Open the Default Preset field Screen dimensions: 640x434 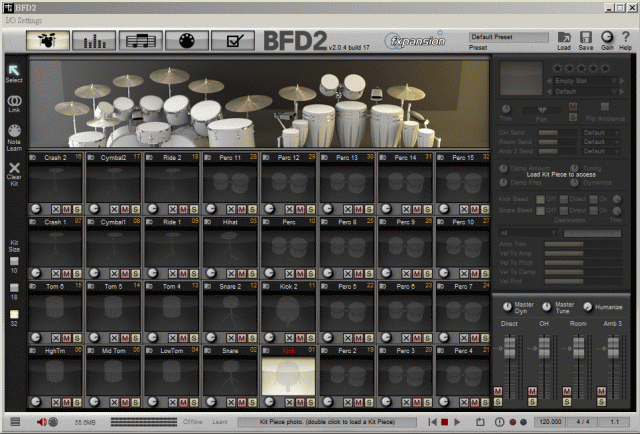[508, 37]
